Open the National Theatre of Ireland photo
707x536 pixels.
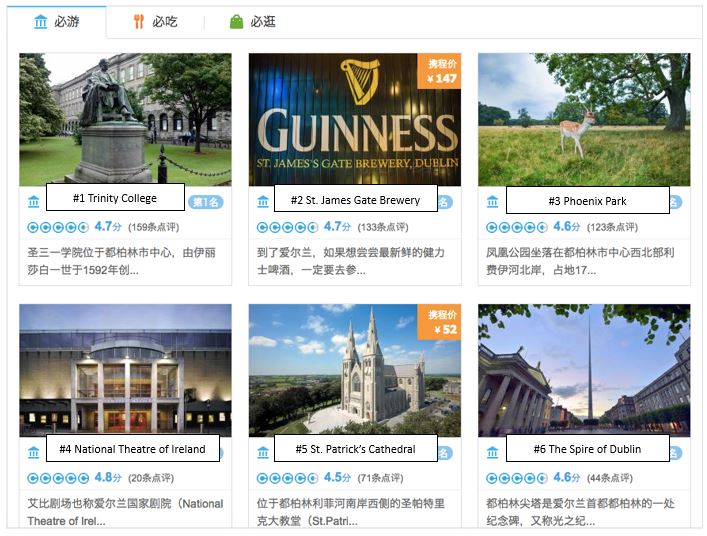pyautogui.click(x=125, y=370)
